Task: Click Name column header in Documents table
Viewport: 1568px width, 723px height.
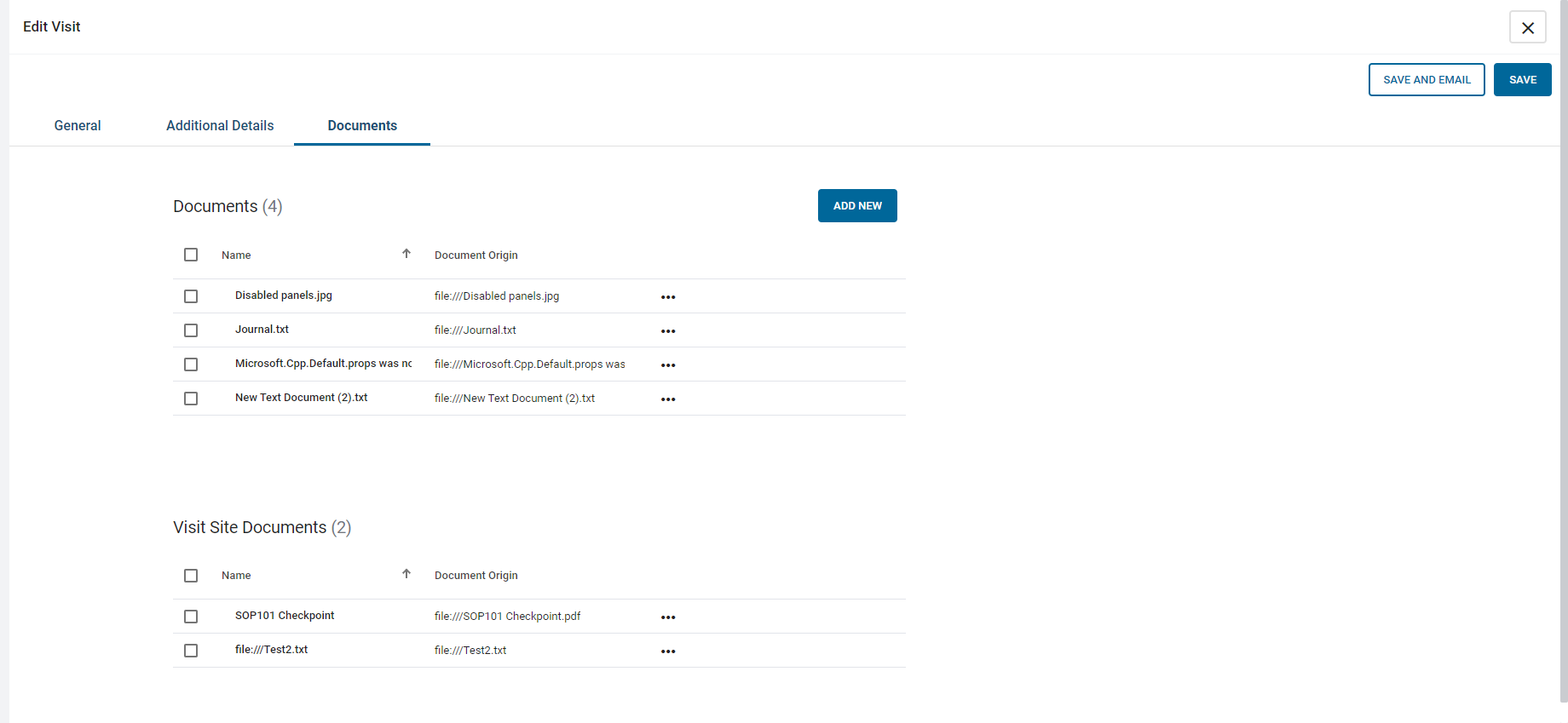Action: click(236, 255)
